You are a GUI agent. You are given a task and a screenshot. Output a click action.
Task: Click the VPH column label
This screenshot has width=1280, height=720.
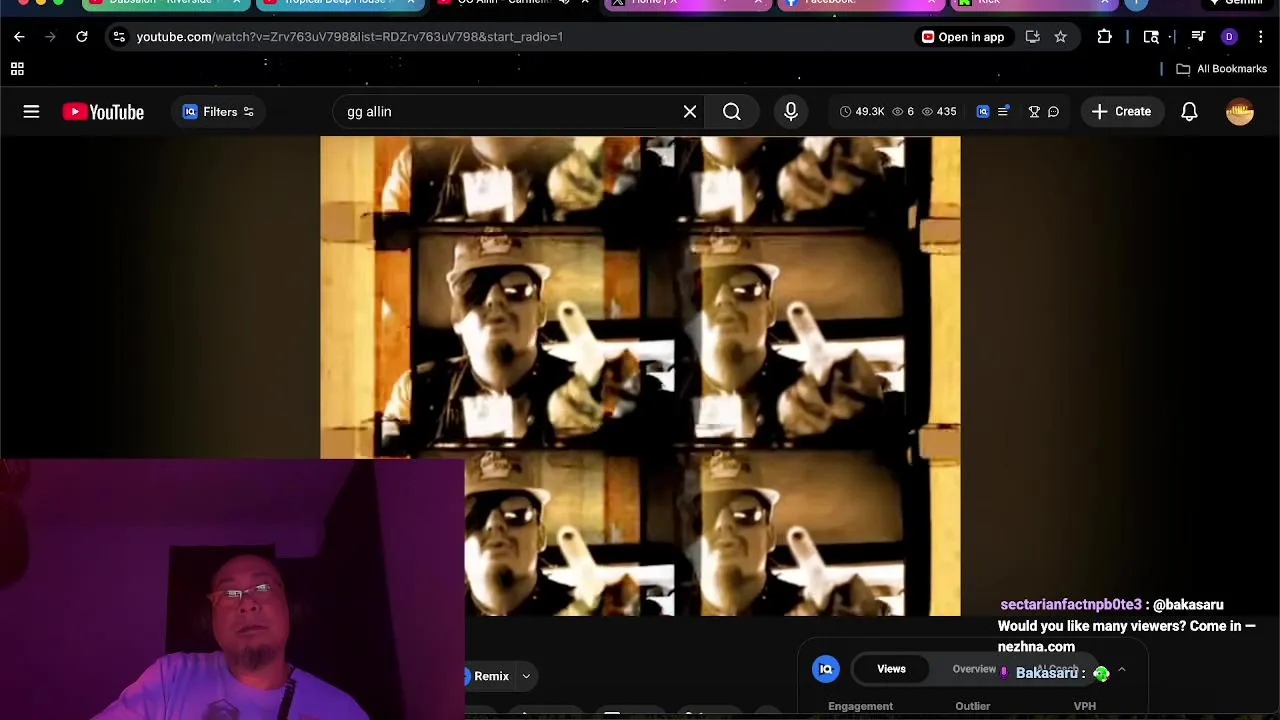1085,706
